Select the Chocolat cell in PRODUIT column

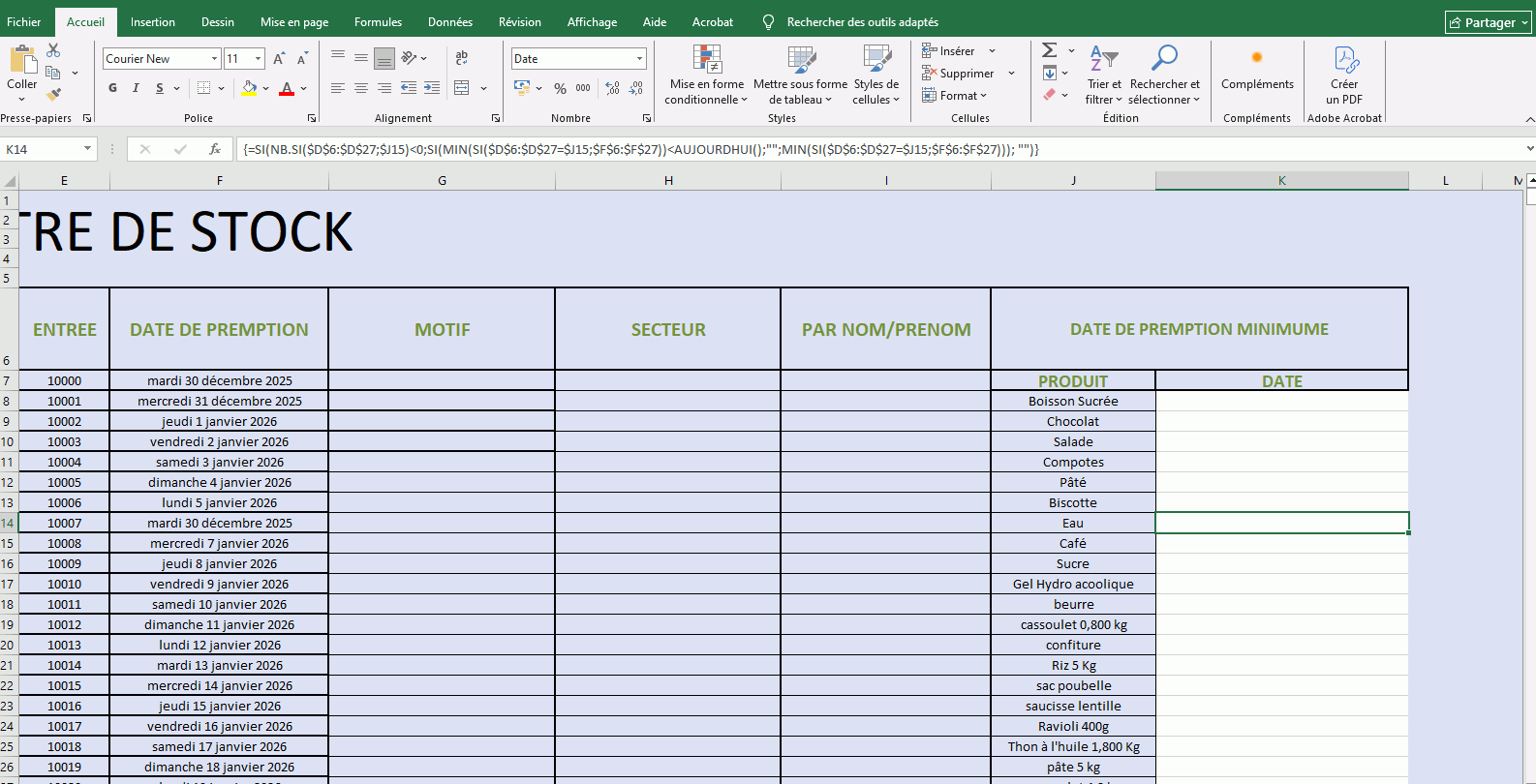pyautogui.click(x=1072, y=421)
